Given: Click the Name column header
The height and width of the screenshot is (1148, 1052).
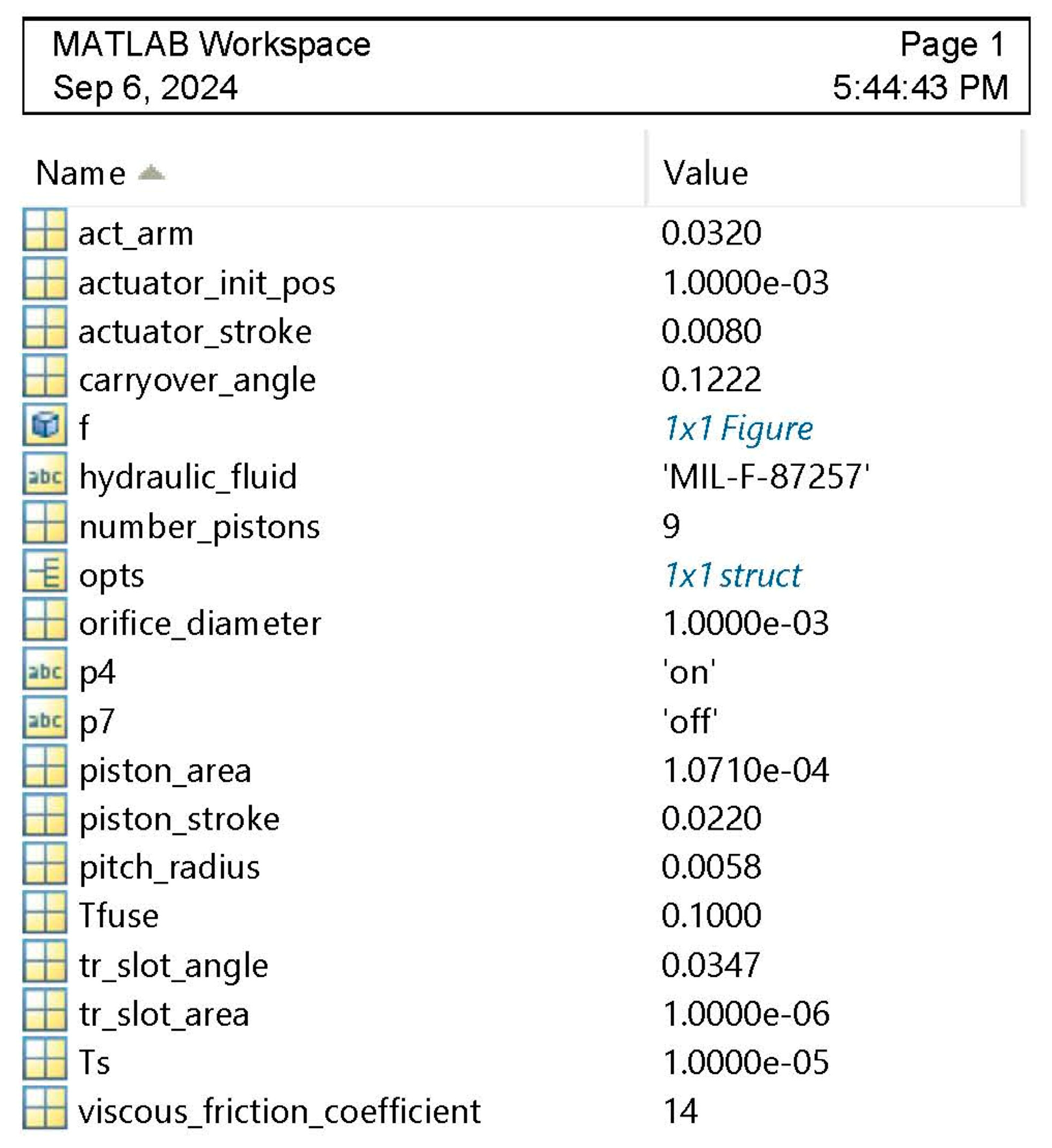Looking at the screenshot, I should tap(80, 173).
